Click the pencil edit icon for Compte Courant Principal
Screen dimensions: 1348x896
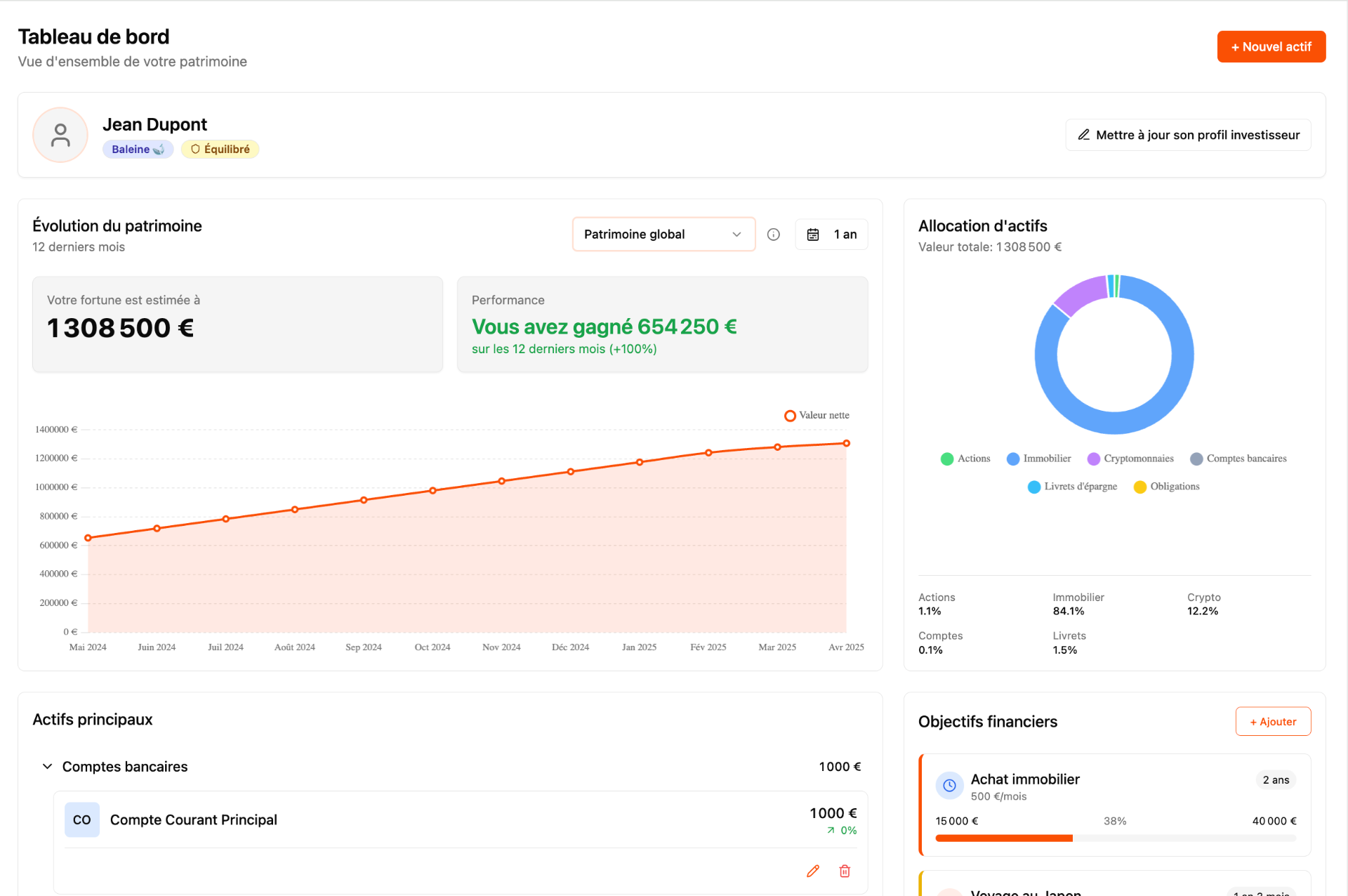point(812,871)
